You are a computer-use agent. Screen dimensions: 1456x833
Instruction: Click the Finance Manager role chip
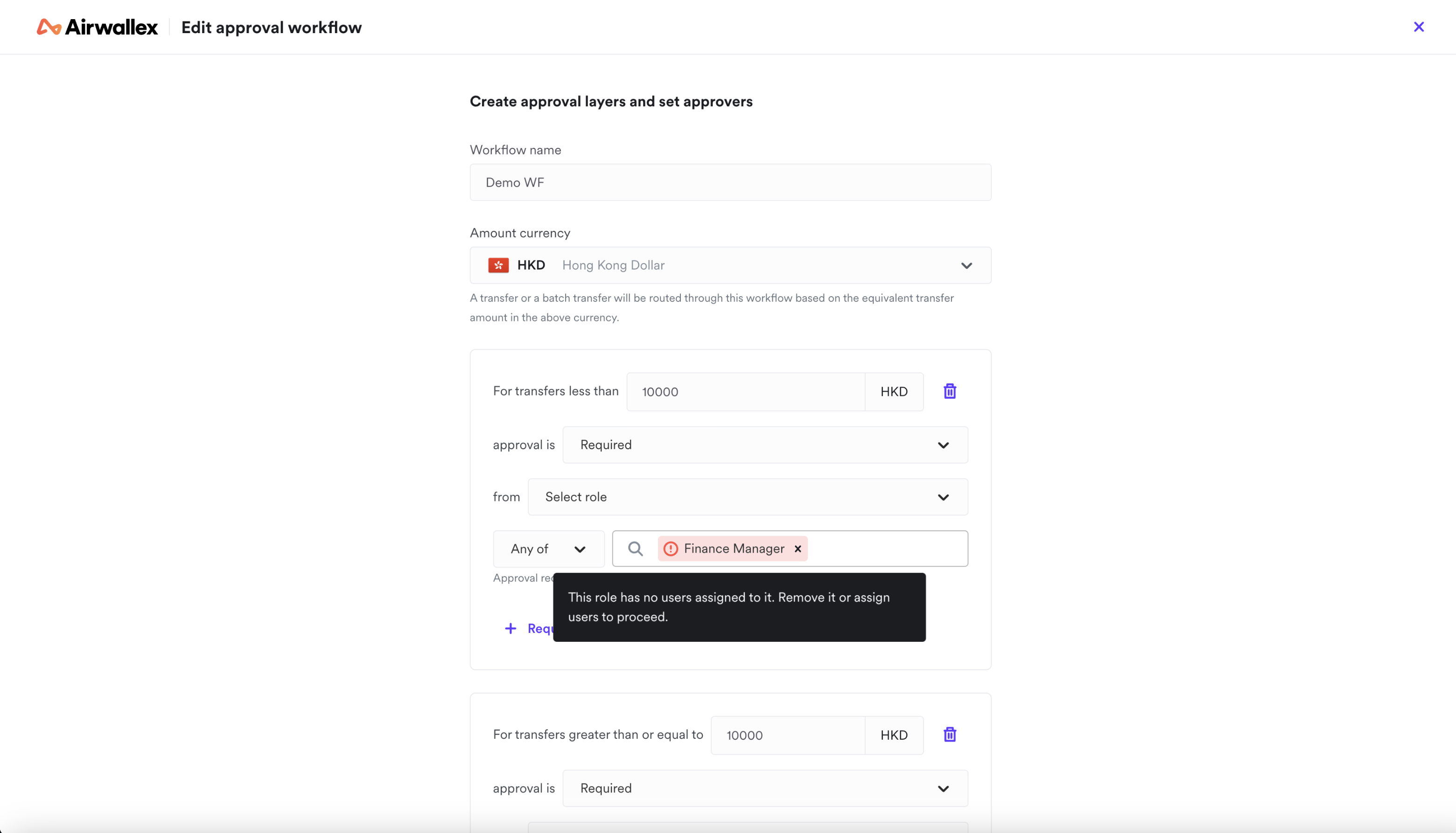pos(734,549)
